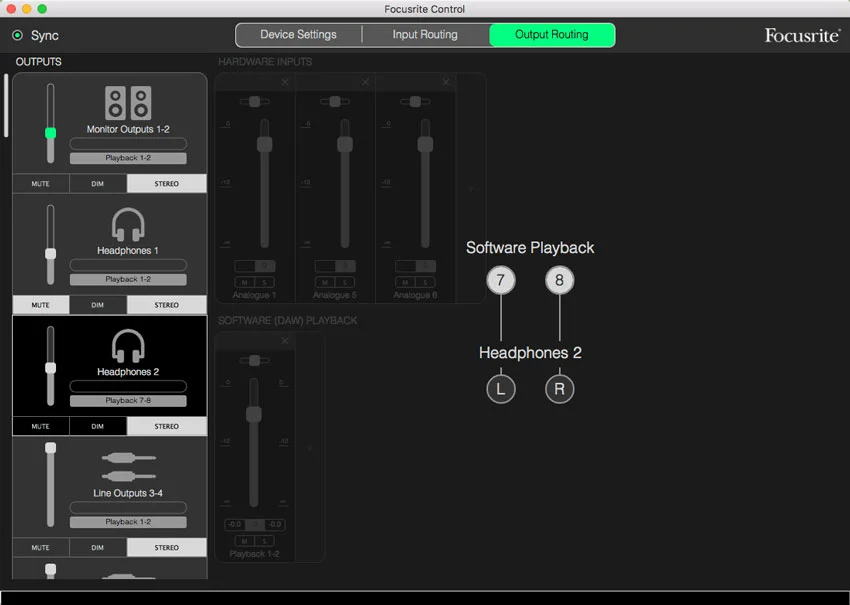Select Software Playback channel 7 circle
Viewport: 850px width, 605px height.
click(501, 280)
